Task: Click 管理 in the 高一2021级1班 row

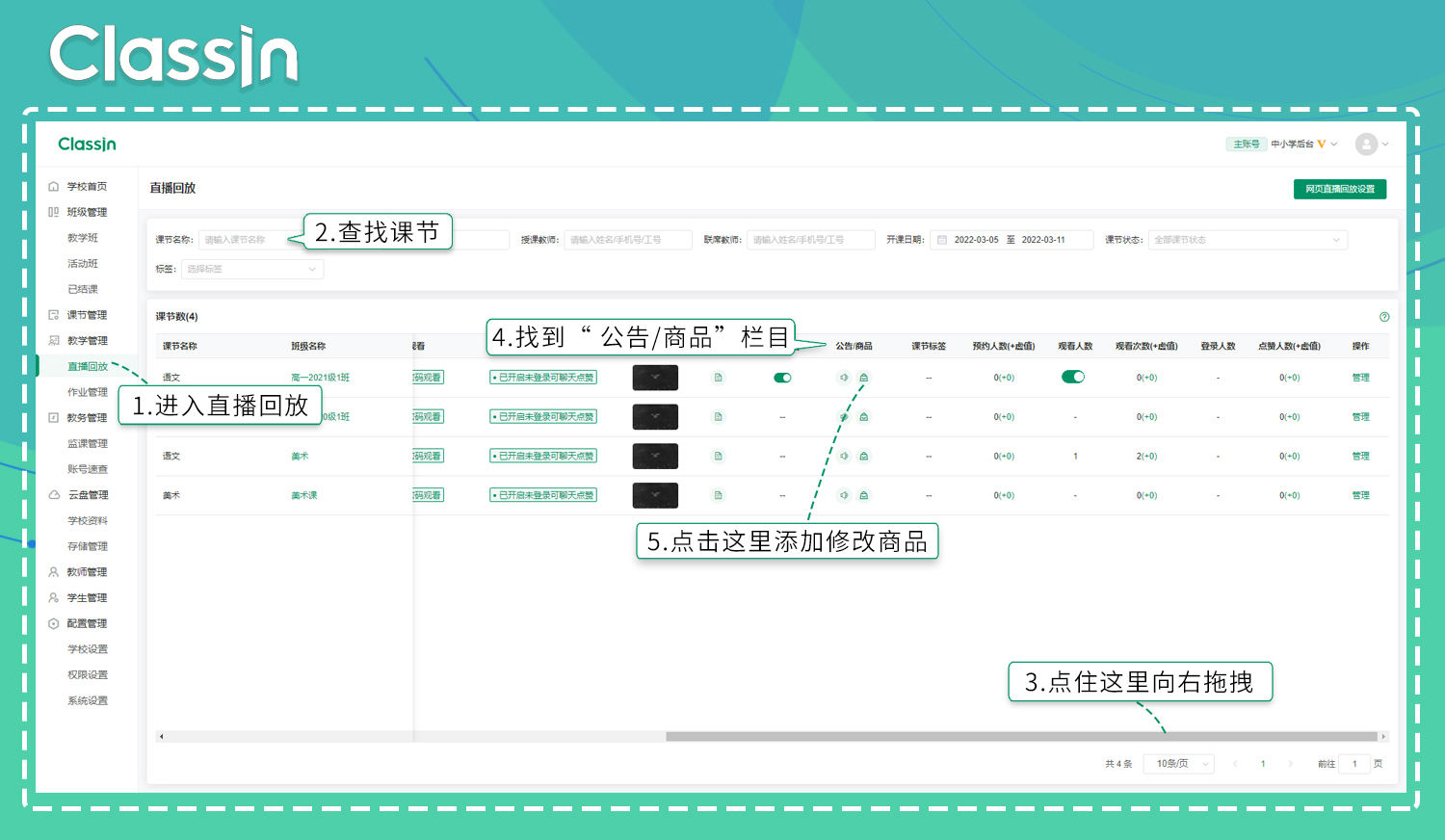Action: 1360,378
